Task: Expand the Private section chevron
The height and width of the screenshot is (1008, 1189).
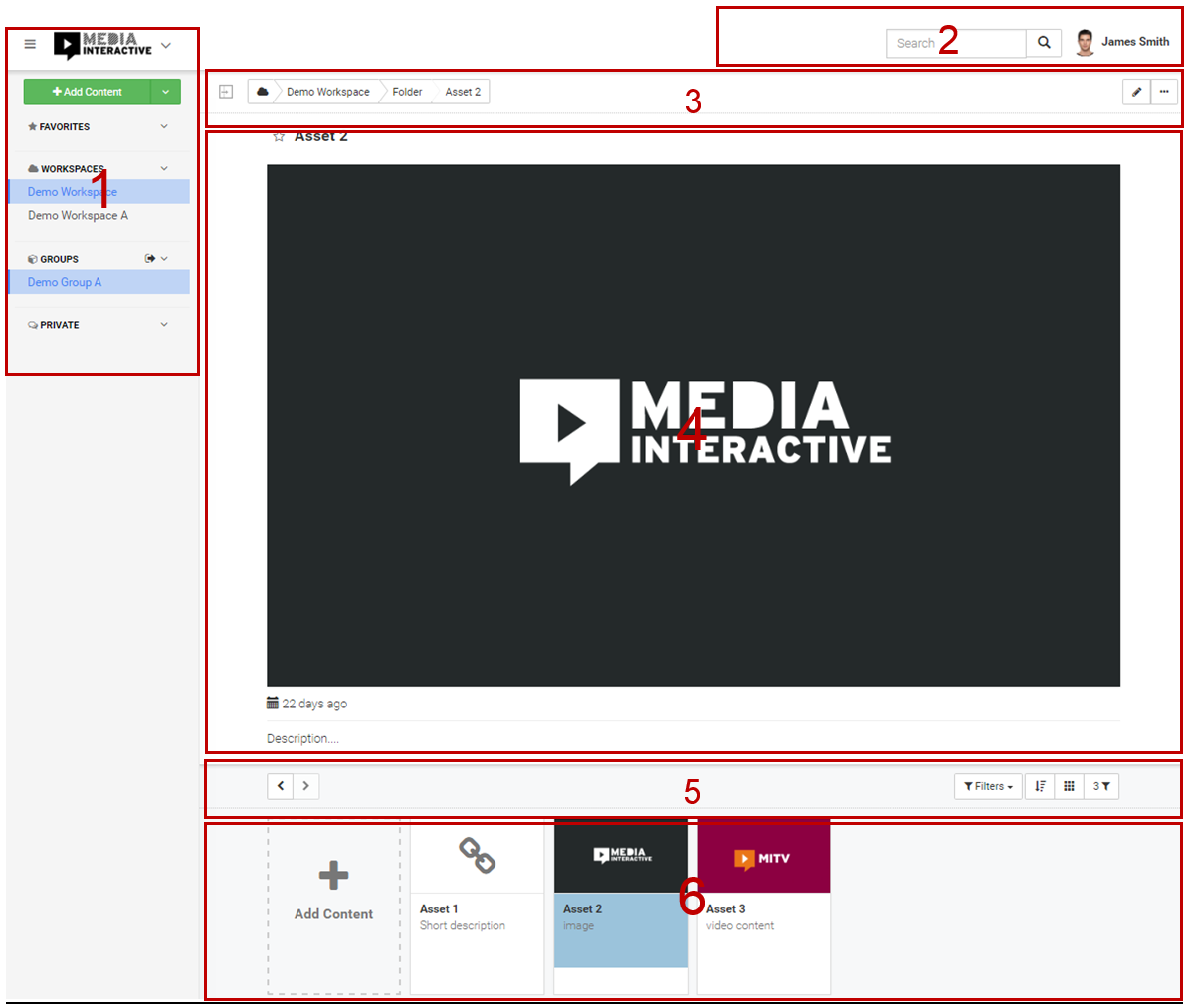Action: (x=164, y=324)
